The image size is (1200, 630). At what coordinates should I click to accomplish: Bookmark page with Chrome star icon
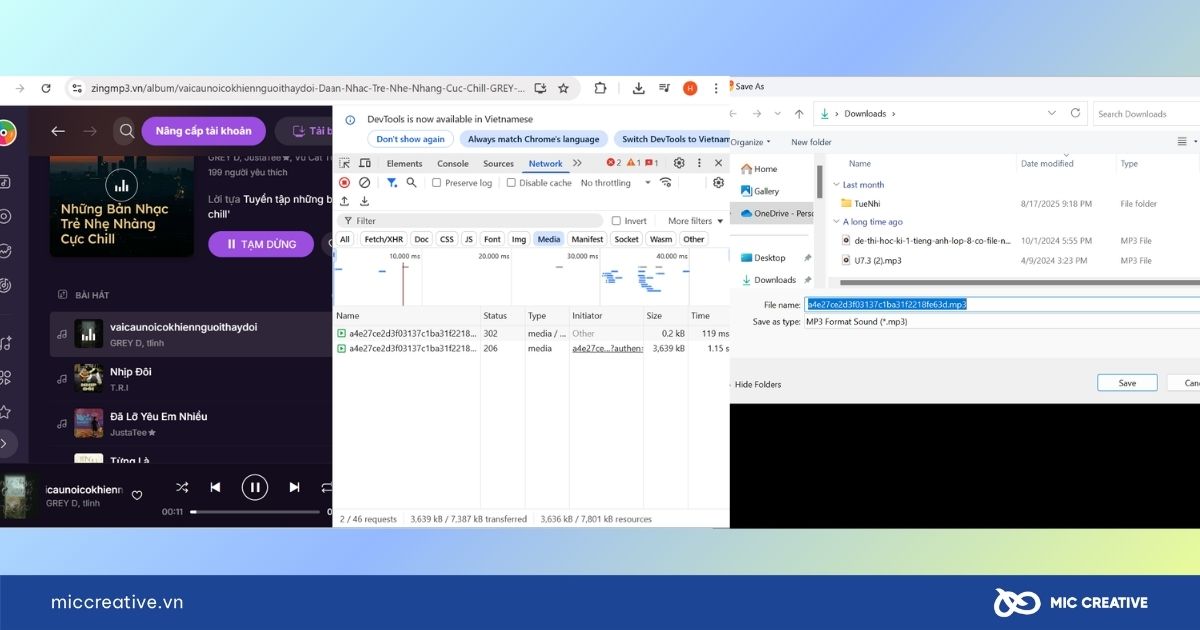click(563, 88)
